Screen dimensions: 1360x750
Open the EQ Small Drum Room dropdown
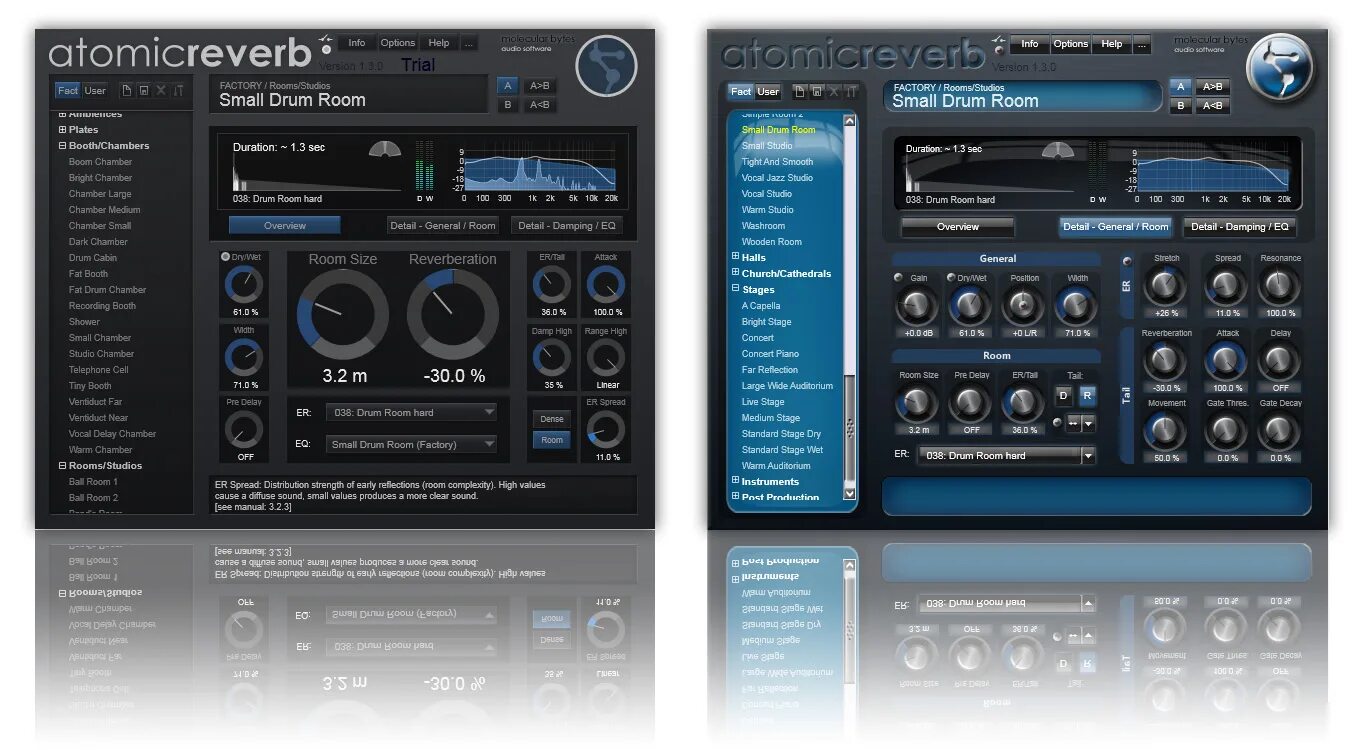(x=411, y=444)
